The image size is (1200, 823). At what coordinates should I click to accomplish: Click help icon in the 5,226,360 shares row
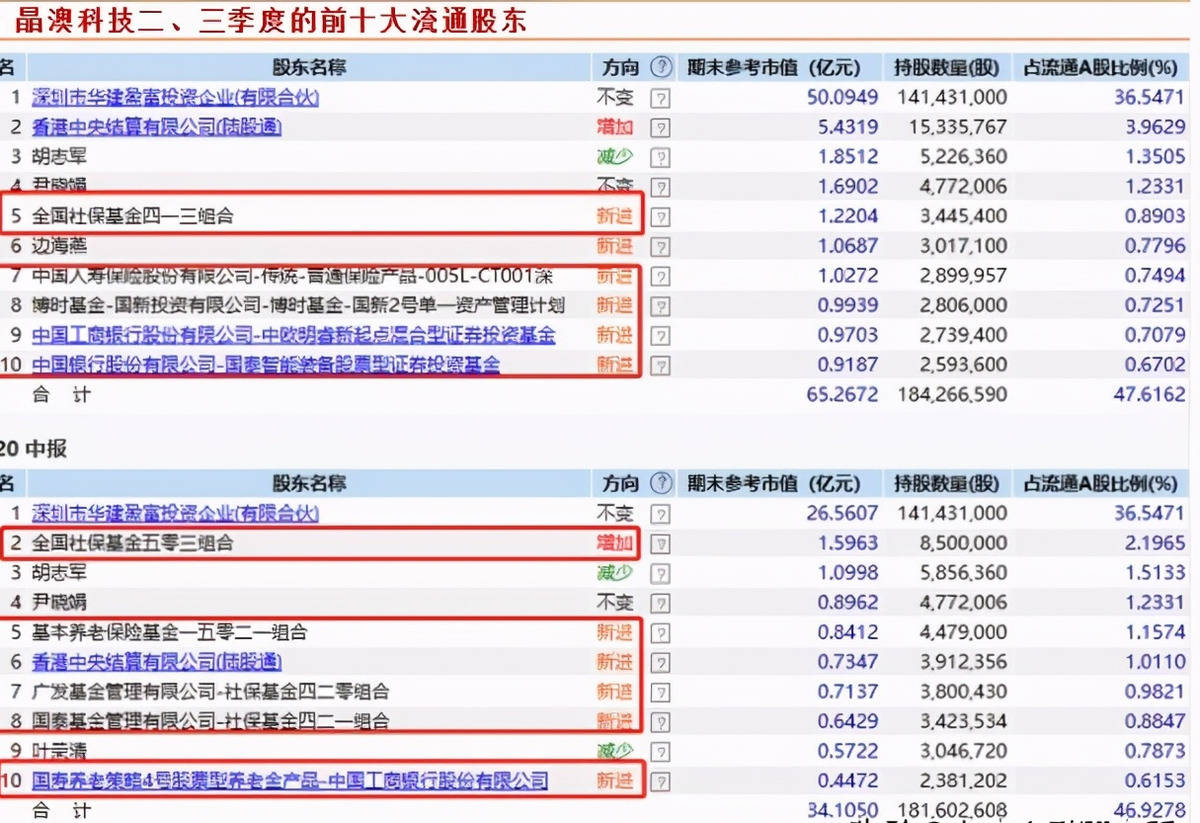(660, 157)
